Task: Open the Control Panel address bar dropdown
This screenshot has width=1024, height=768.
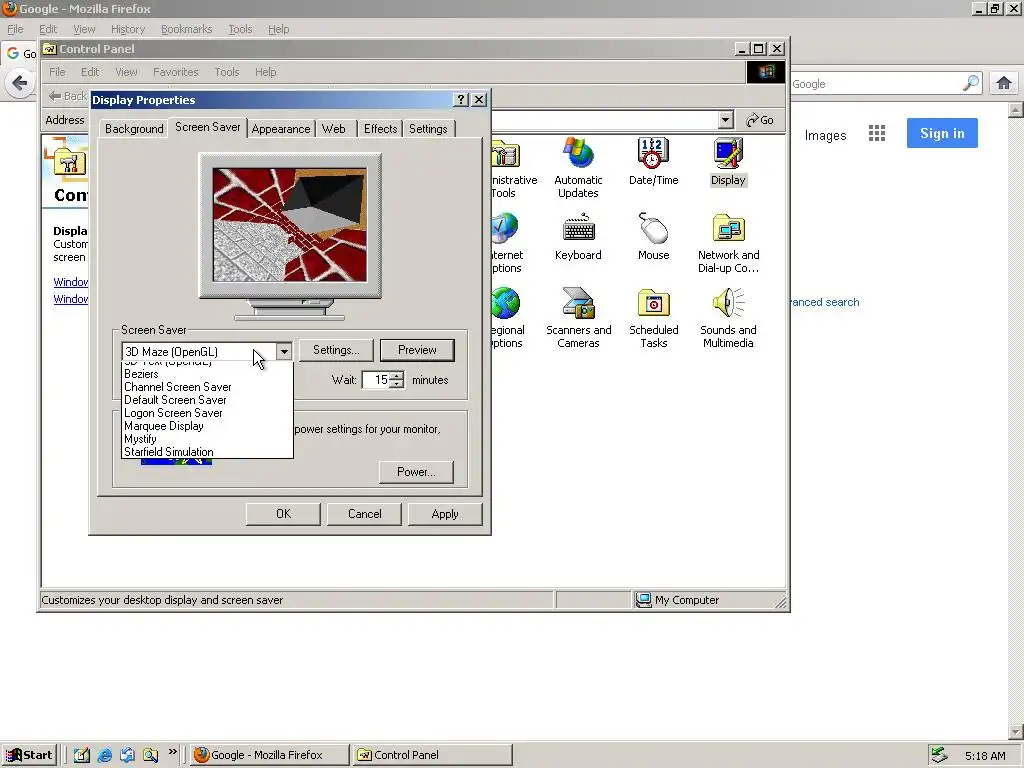Action: 726,120
